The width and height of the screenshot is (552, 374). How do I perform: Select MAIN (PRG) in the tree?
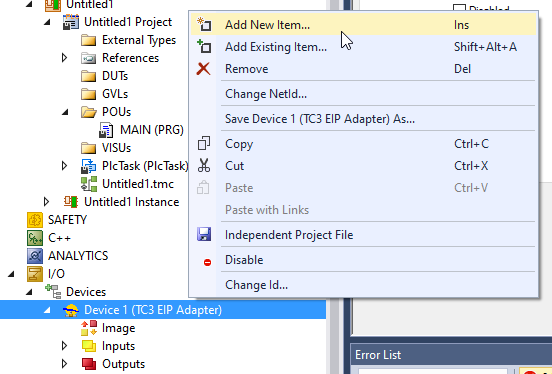(151, 130)
